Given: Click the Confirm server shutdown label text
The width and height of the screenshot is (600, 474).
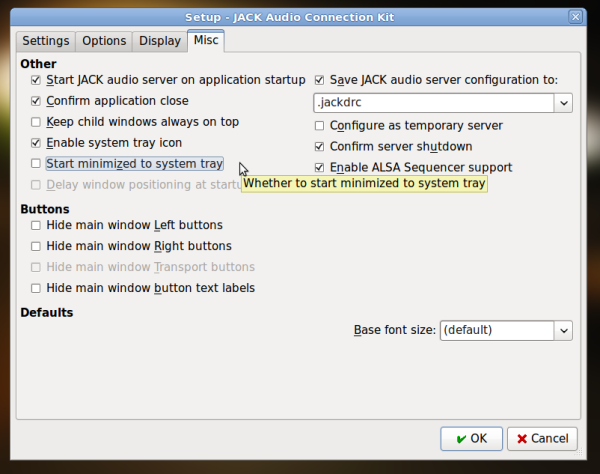Looking at the screenshot, I should coord(401,147).
